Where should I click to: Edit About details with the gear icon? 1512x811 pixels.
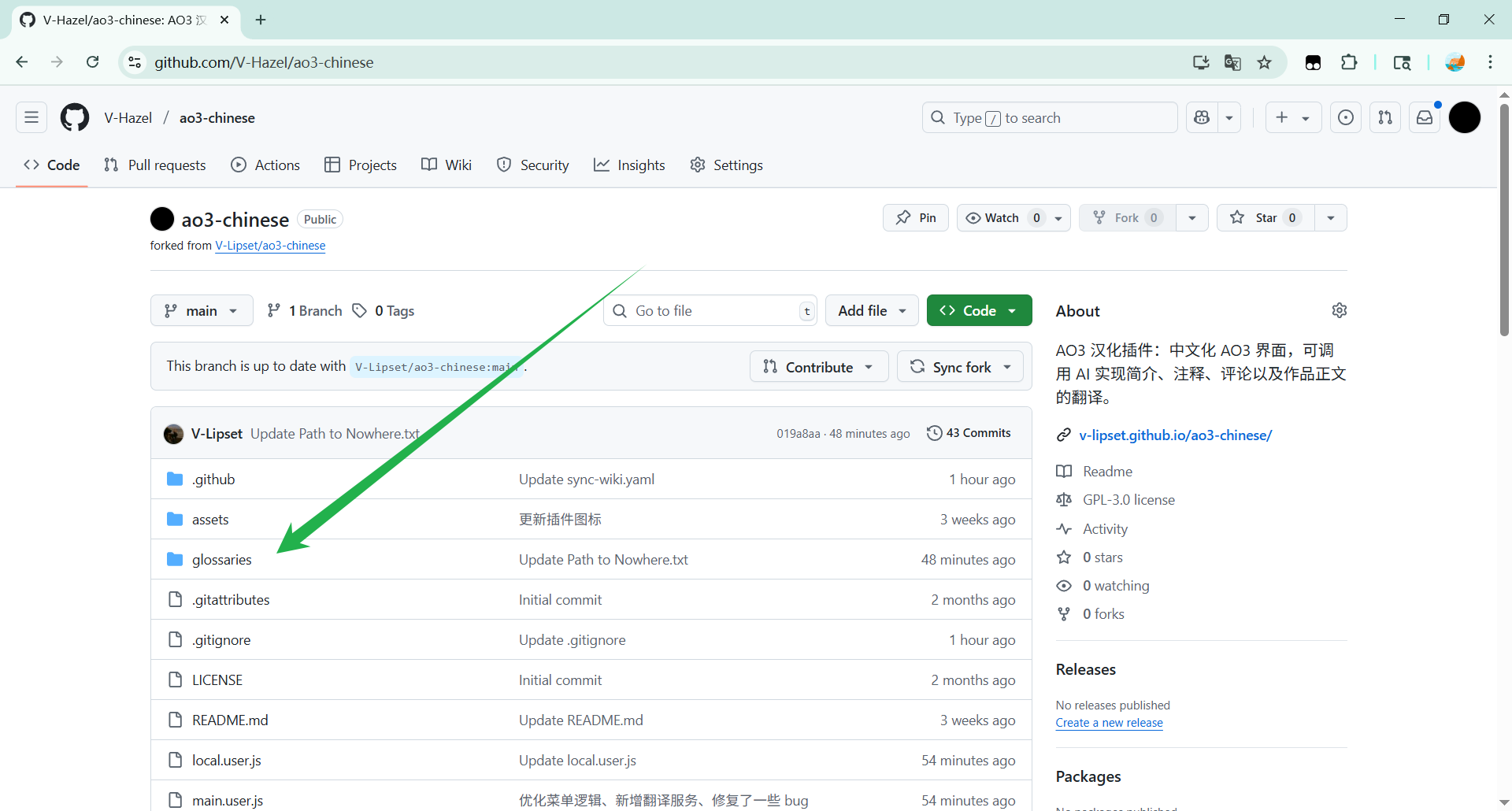1339,310
